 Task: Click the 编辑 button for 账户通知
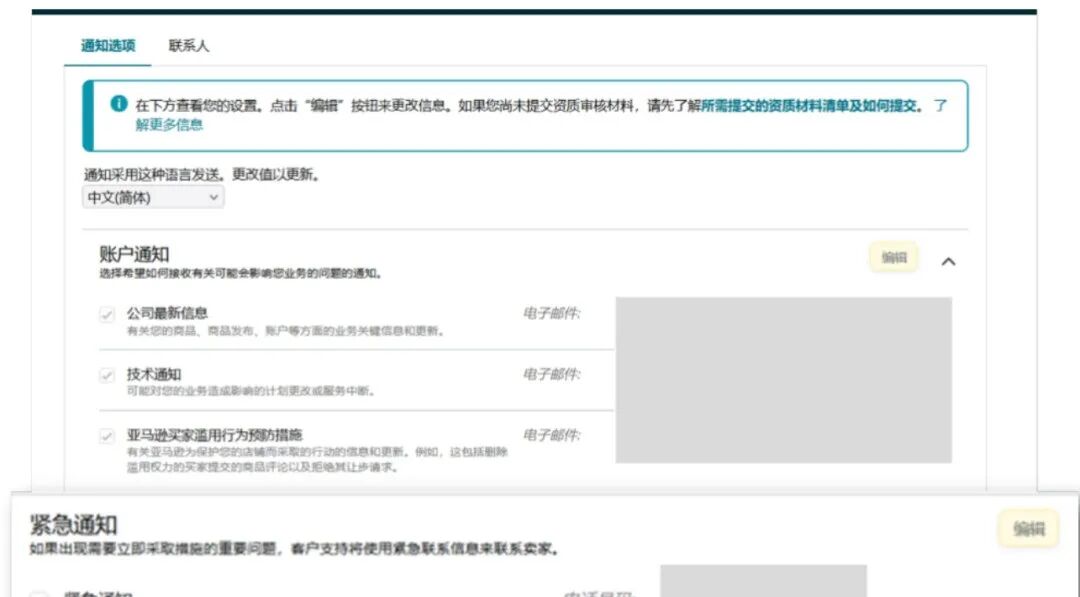(x=891, y=256)
